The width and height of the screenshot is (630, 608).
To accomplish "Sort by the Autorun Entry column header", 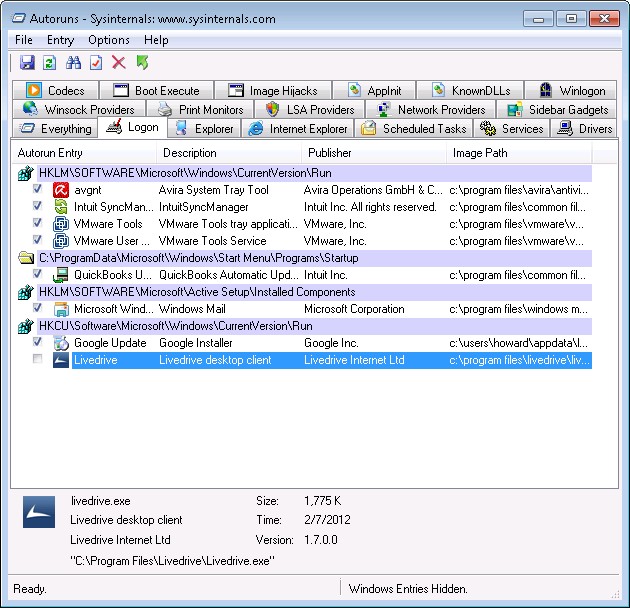I will [84, 153].
